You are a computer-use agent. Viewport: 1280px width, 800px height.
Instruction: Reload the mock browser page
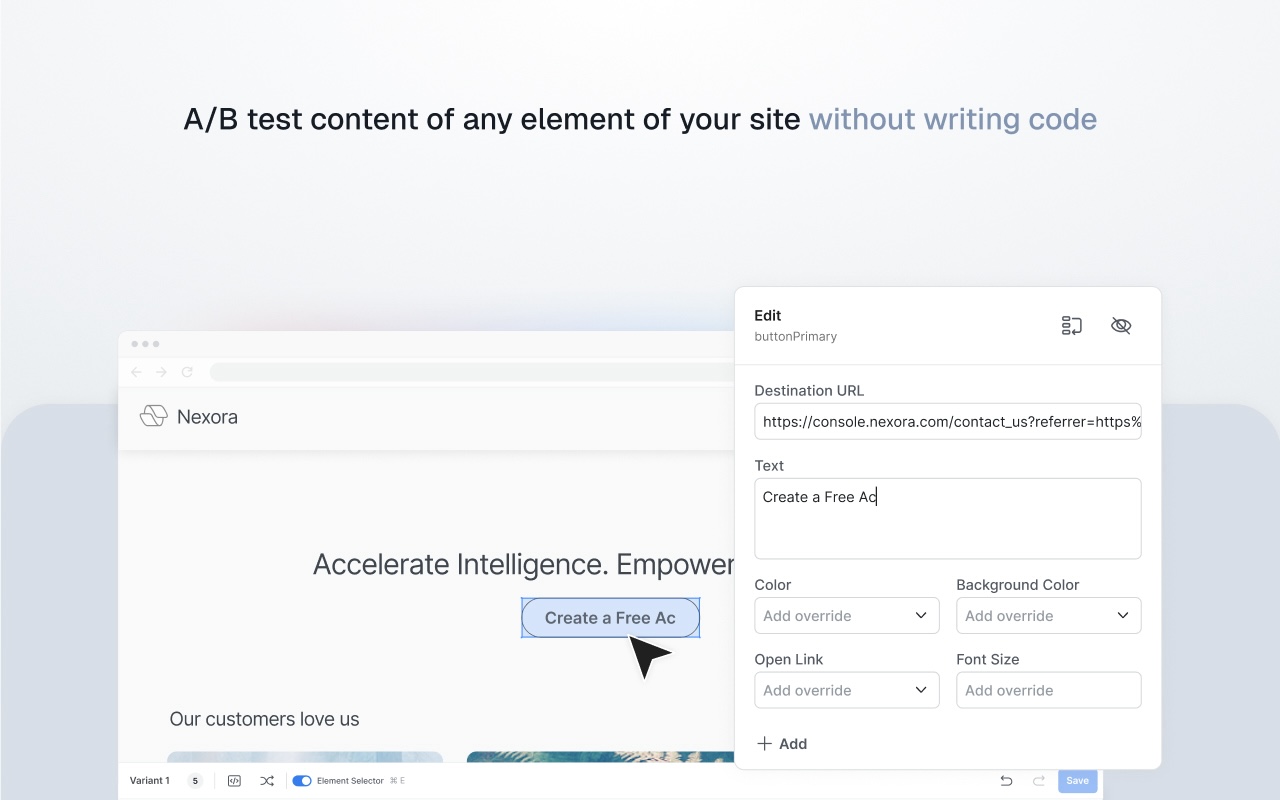pyautogui.click(x=187, y=372)
